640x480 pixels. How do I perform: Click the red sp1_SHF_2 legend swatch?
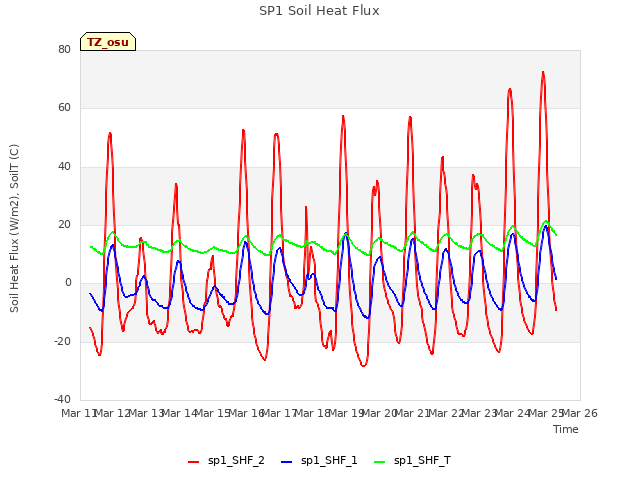point(193,462)
